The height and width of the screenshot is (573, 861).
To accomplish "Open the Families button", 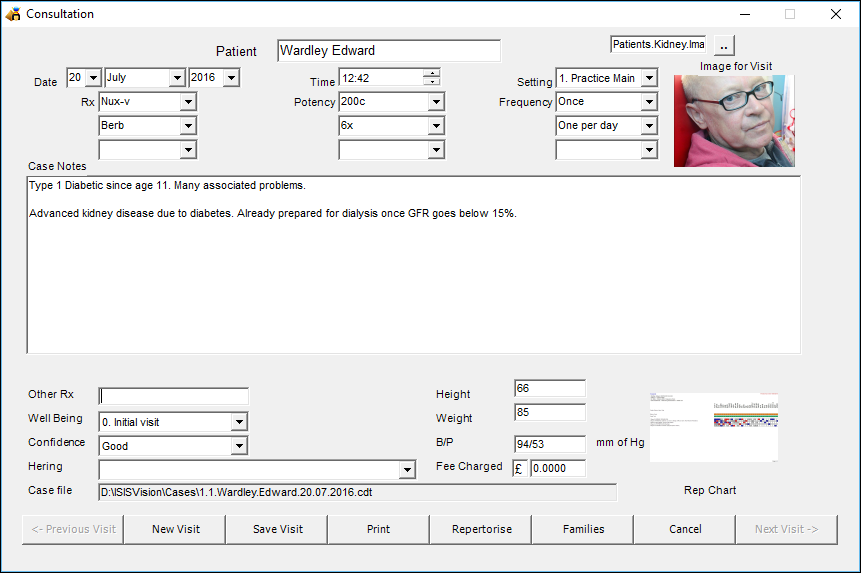I will pos(583,529).
